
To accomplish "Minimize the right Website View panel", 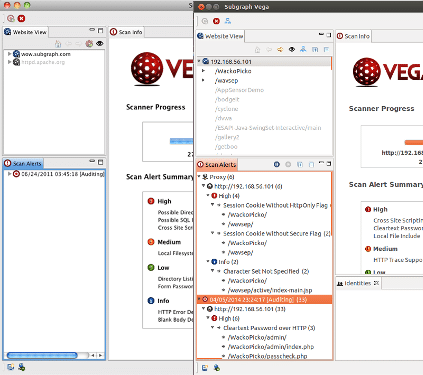I will point(321,35).
